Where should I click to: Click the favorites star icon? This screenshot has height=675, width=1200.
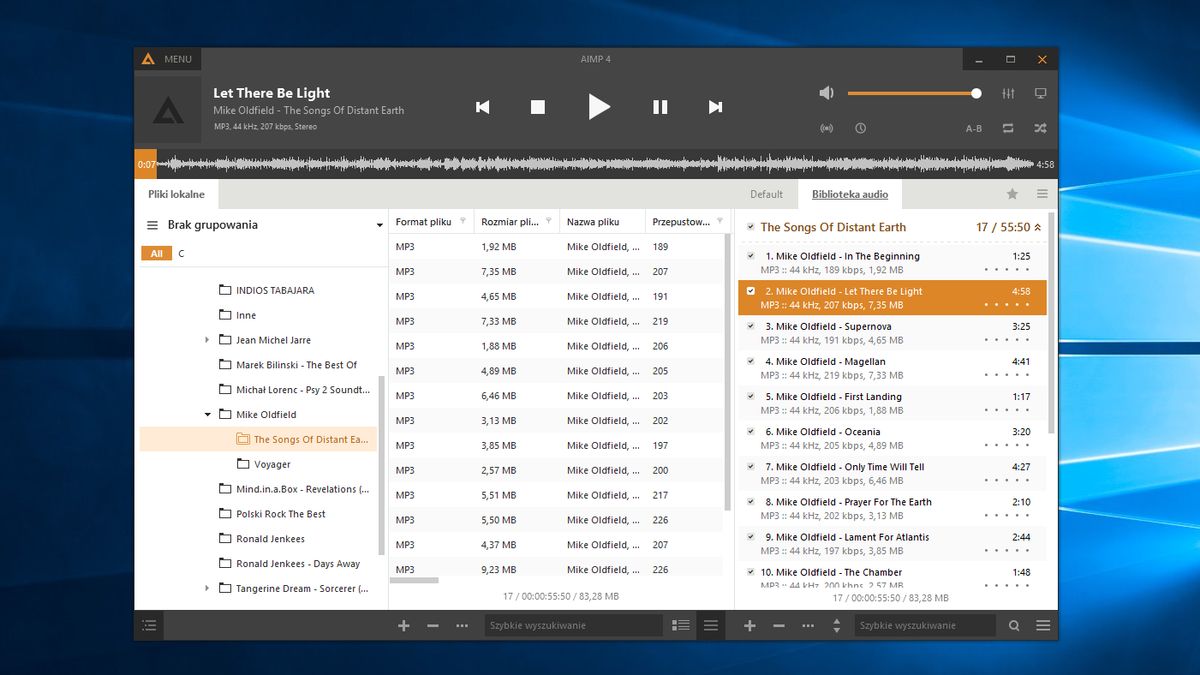click(1012, 194)
